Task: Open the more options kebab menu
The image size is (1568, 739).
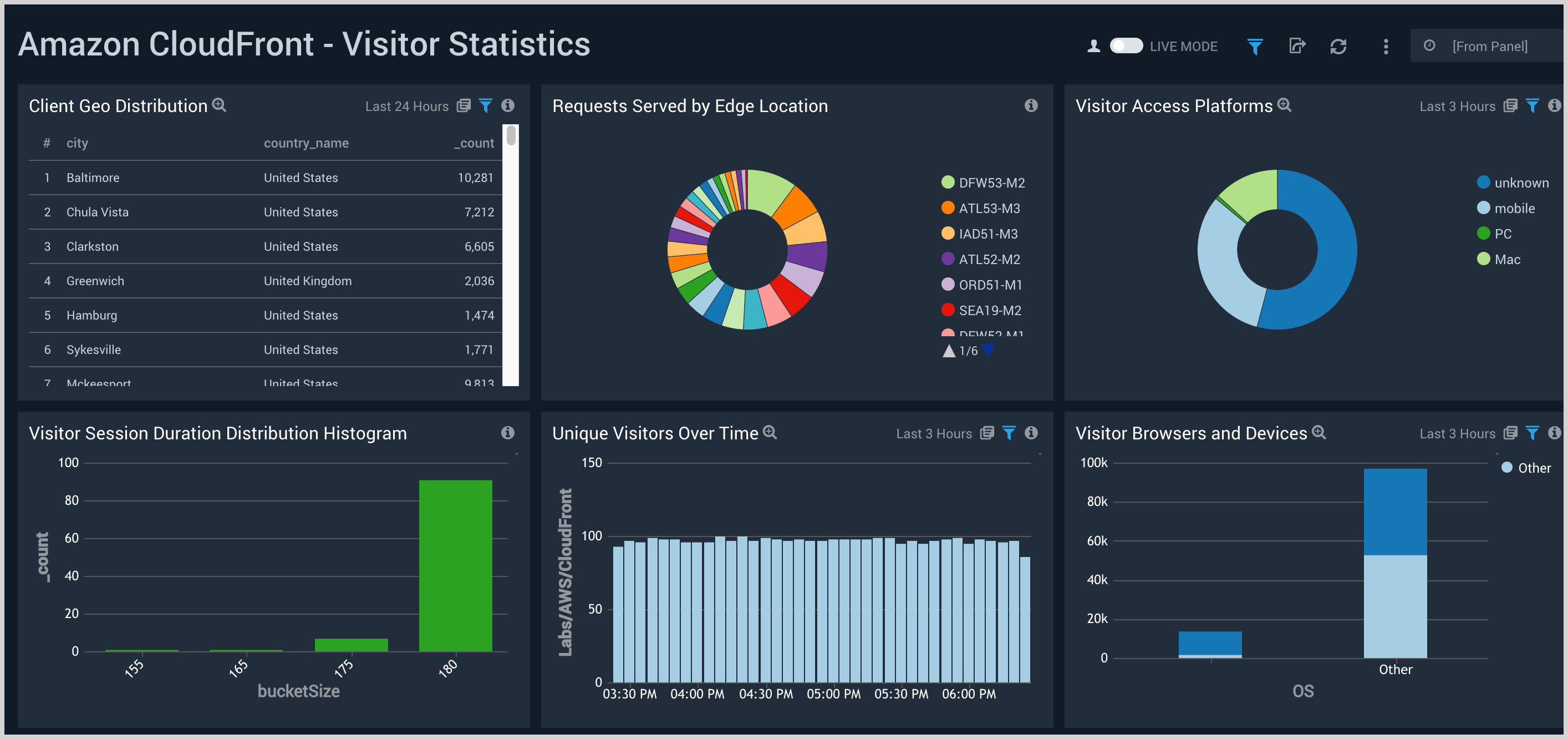Action: tap(1386, 45)
